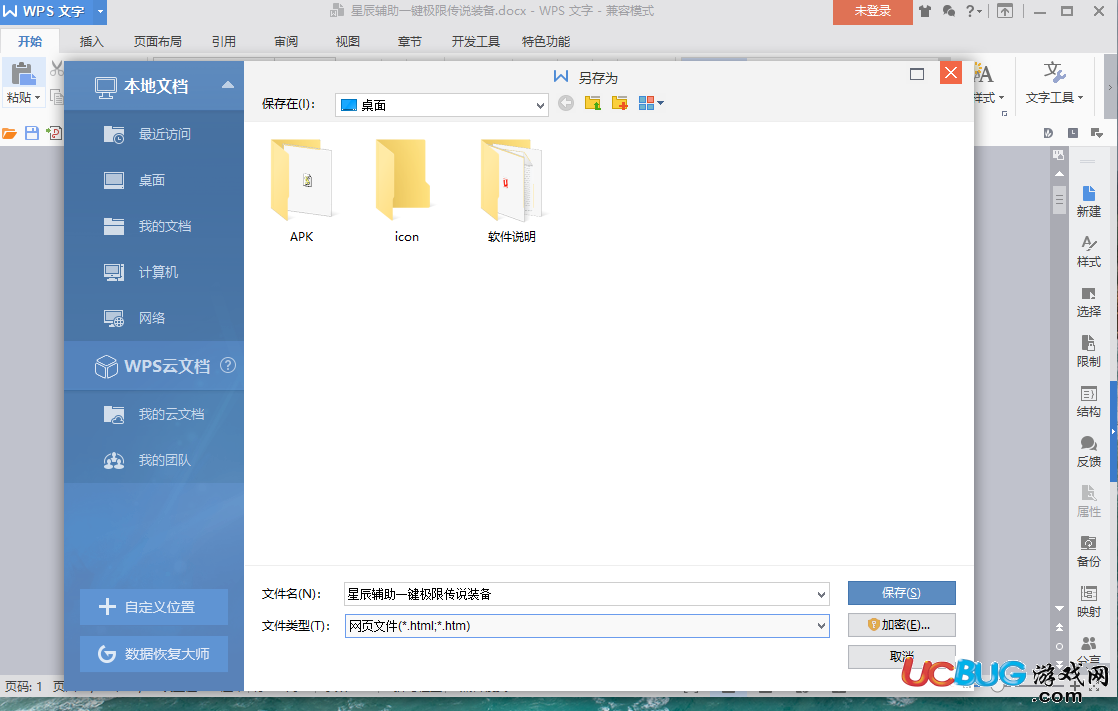1118x711 pixels.
Task: Expand the 文件类型 dropdown arrow
Action: click(x=821, y=626)
